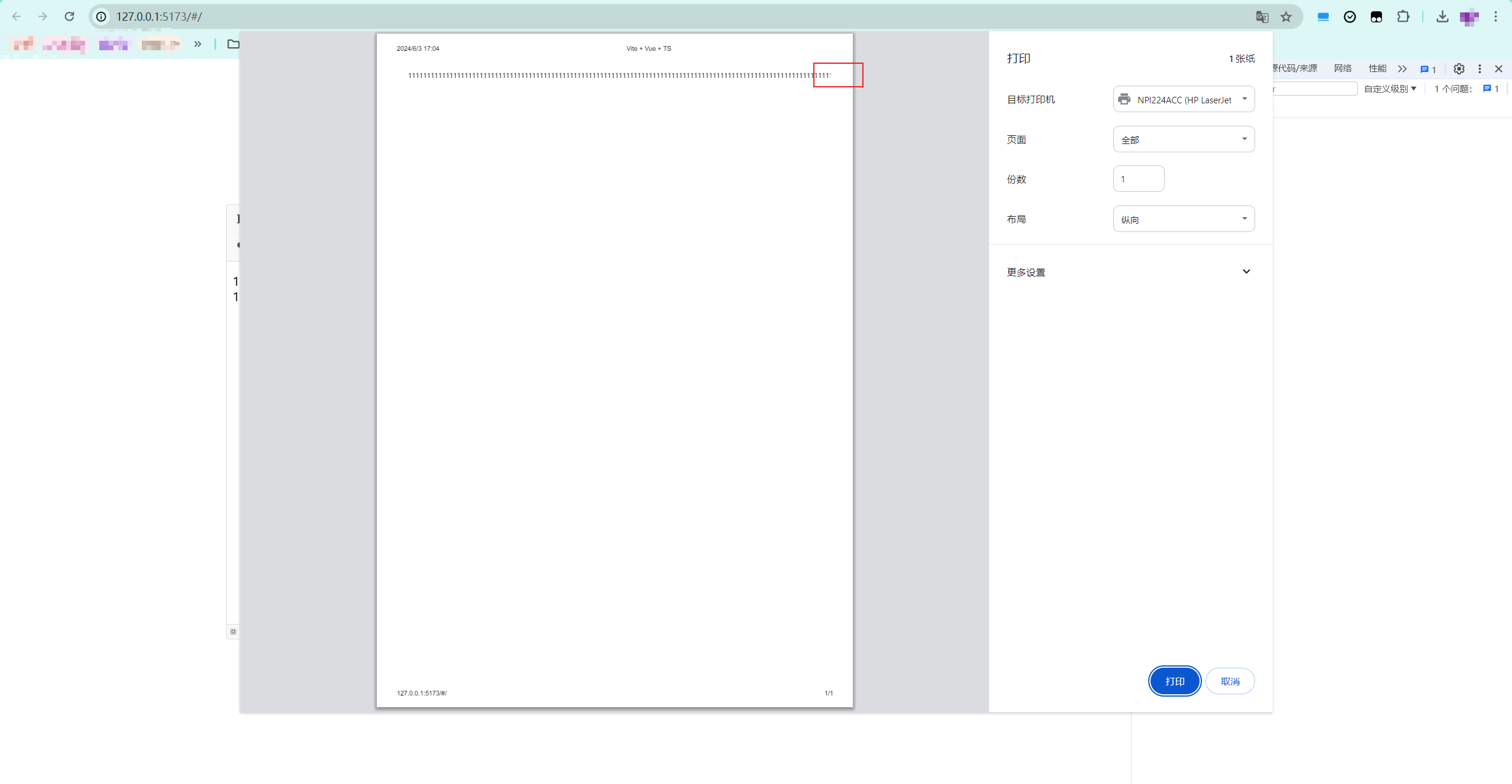Click the 份数 copies input field
1512x784 pixels.
1139,179
